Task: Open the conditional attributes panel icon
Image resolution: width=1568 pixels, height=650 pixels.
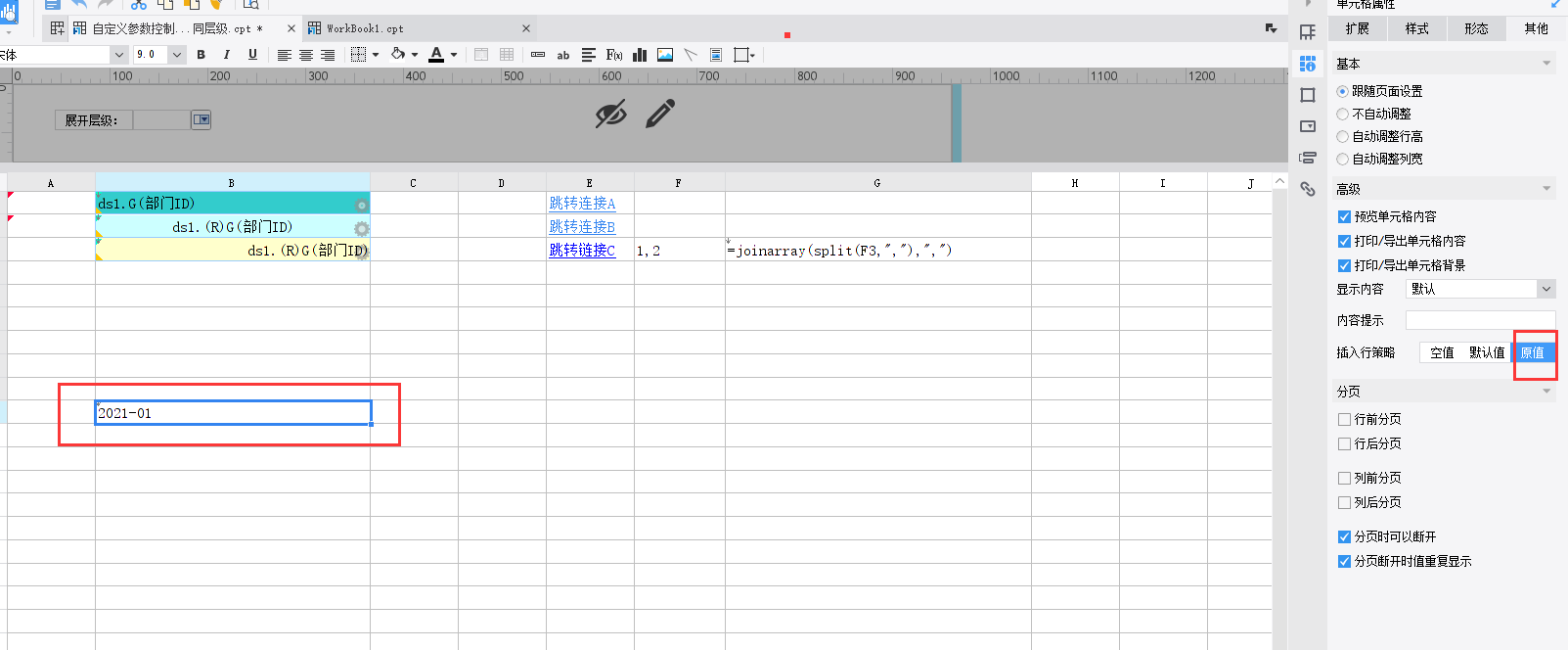Action: [x=1308, y=158]
